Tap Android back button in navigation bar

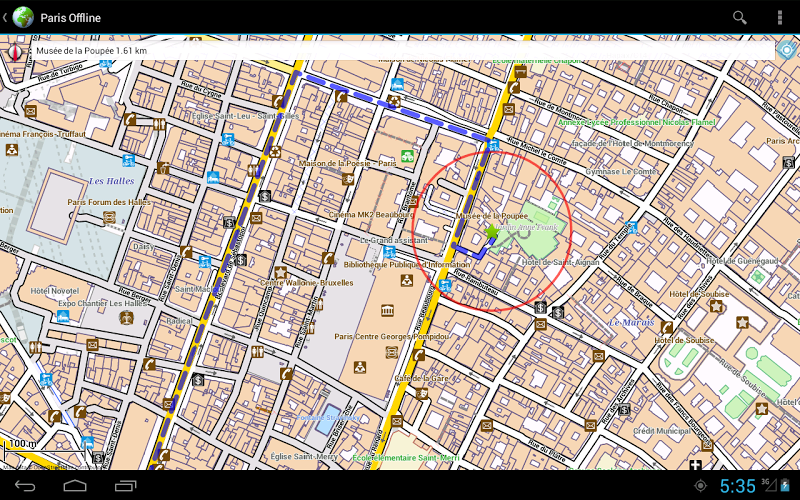tap(25, 486)
